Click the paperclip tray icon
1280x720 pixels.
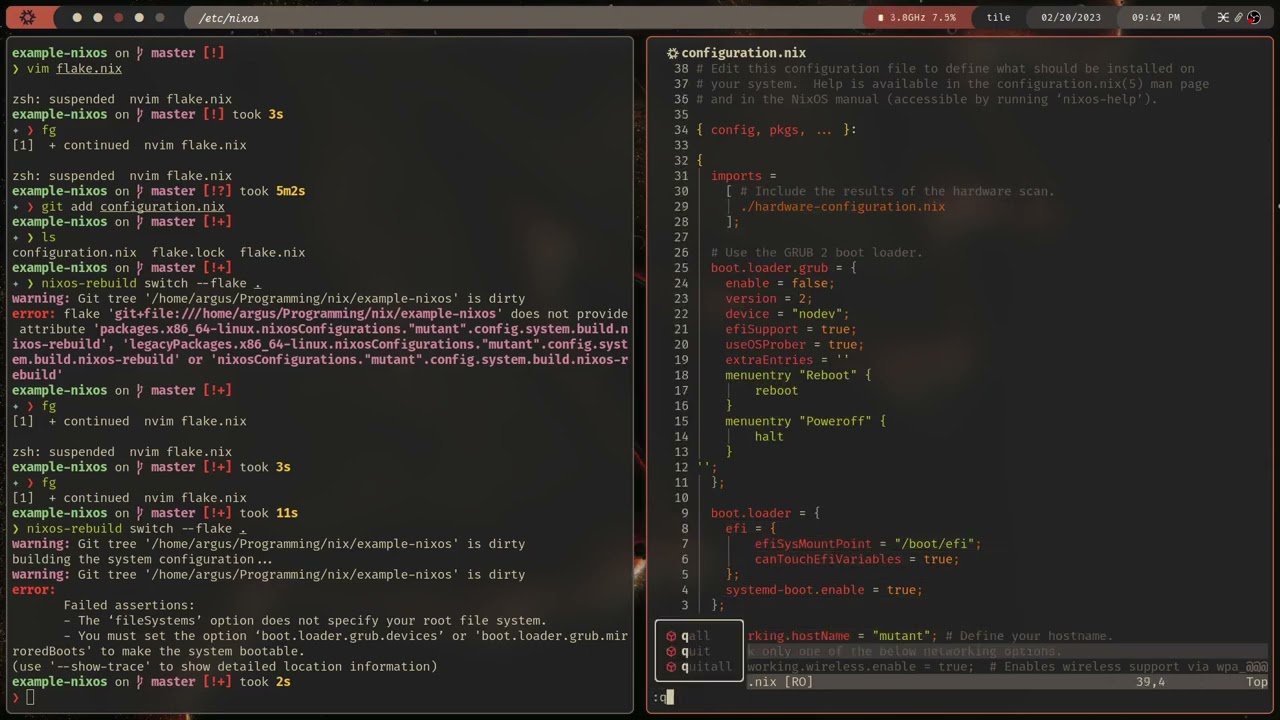pos(1238,17)
